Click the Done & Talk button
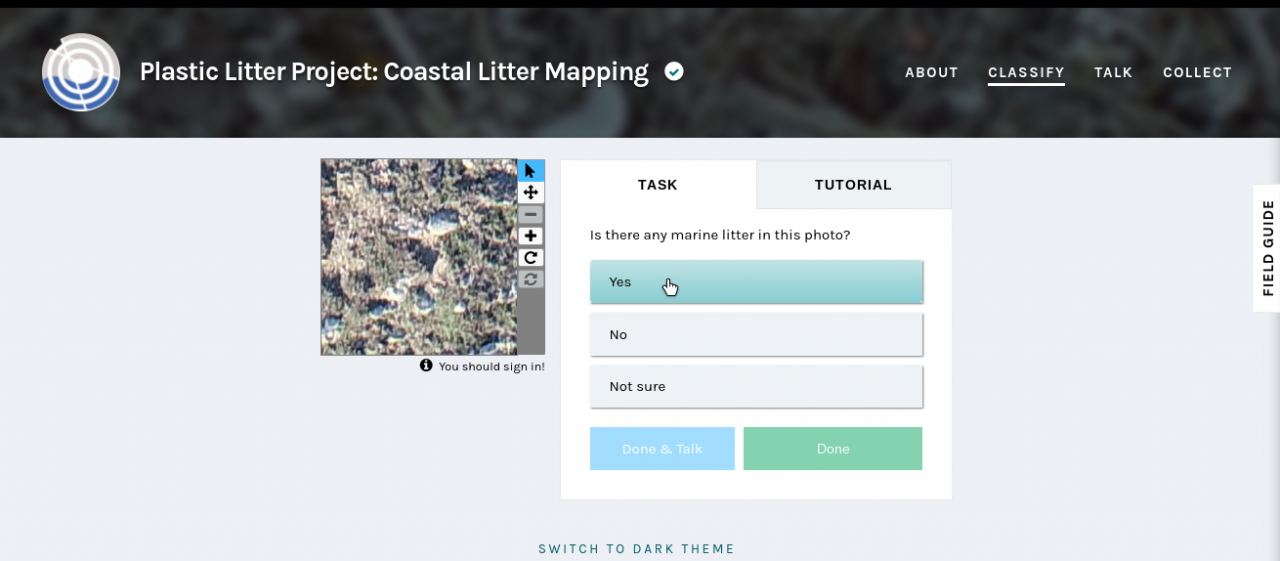This screenshot has height=561, width=1280. [662, 449]
